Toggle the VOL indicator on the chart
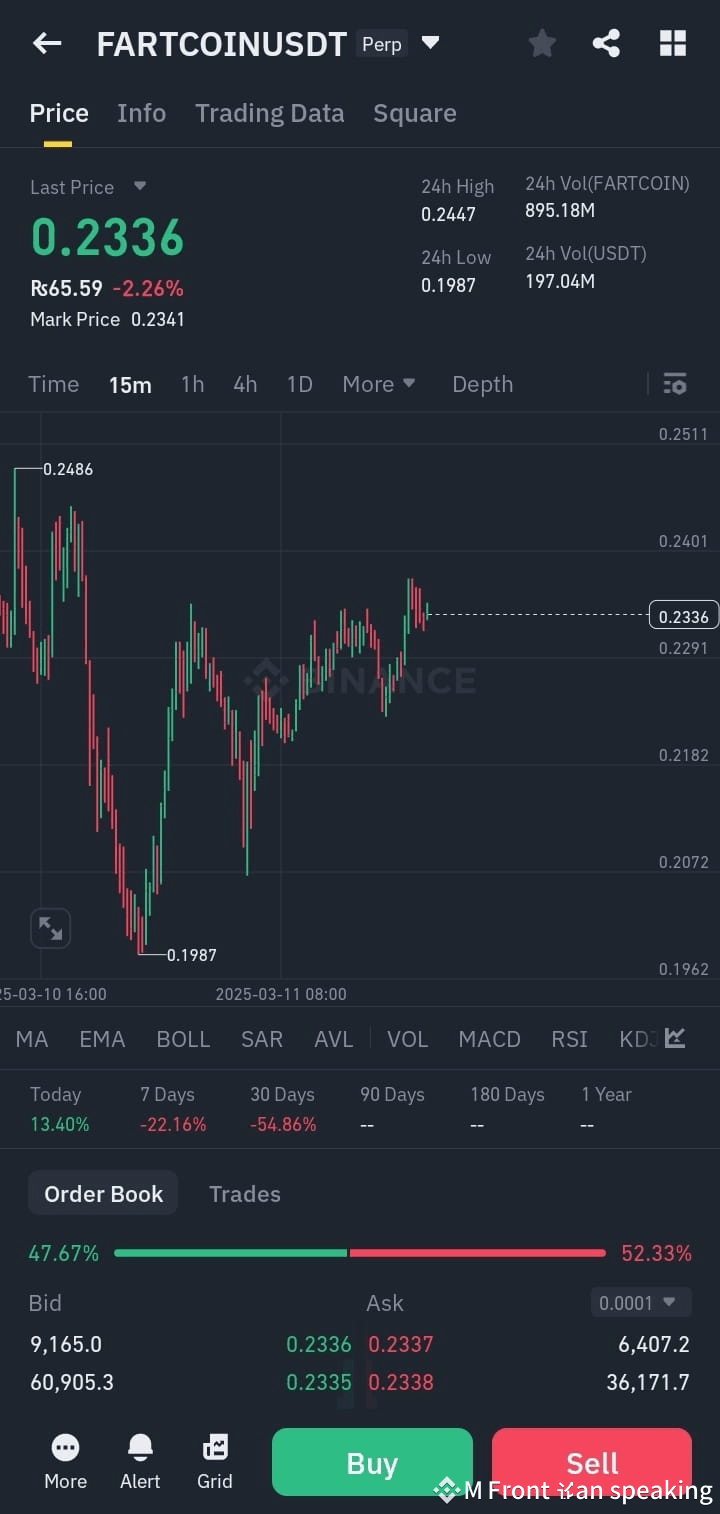This screenshot has height=1514, width=720. point(407,1039)
